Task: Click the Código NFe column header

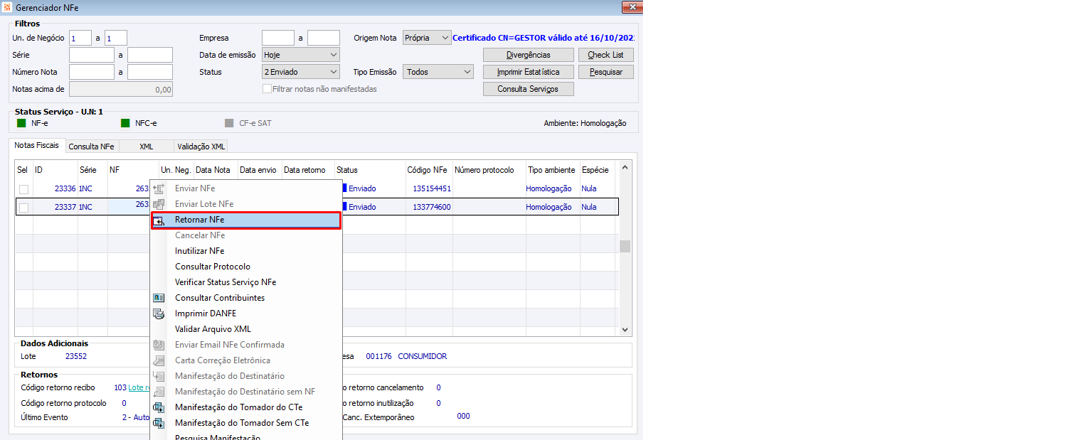Action: [x=428, y=170]
